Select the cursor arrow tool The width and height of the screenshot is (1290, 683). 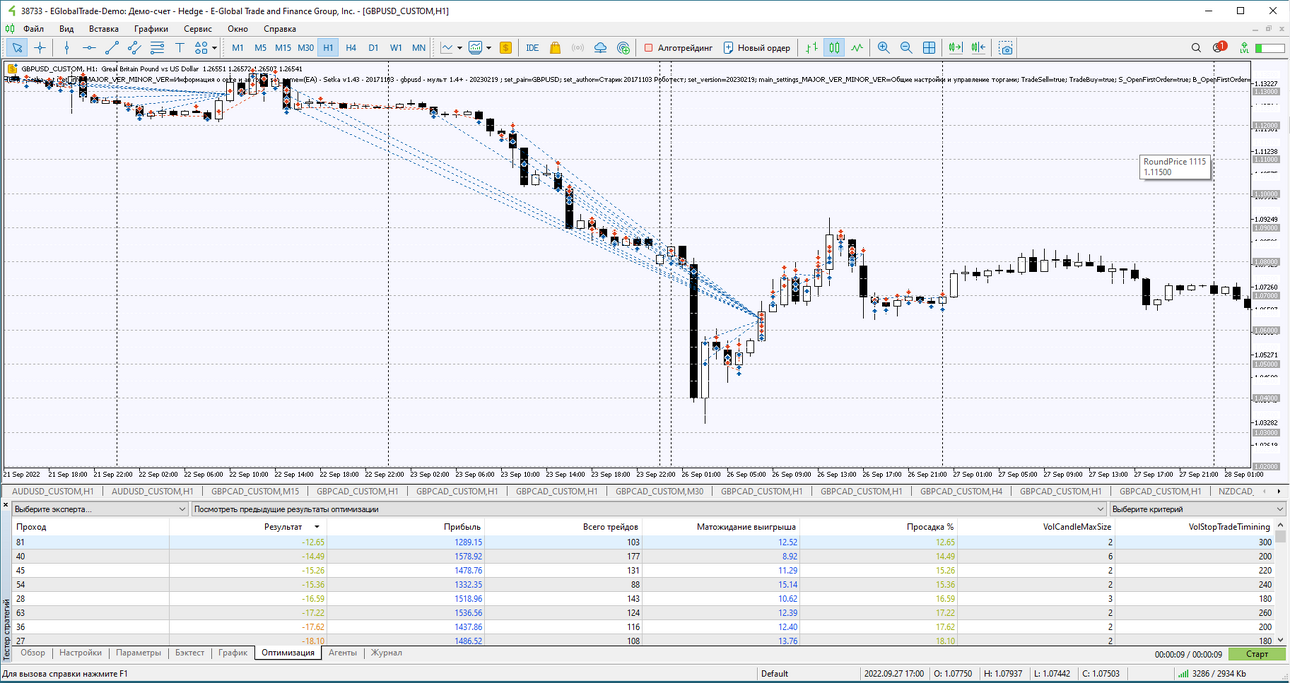pyautogui.click(x=17, y=47)
